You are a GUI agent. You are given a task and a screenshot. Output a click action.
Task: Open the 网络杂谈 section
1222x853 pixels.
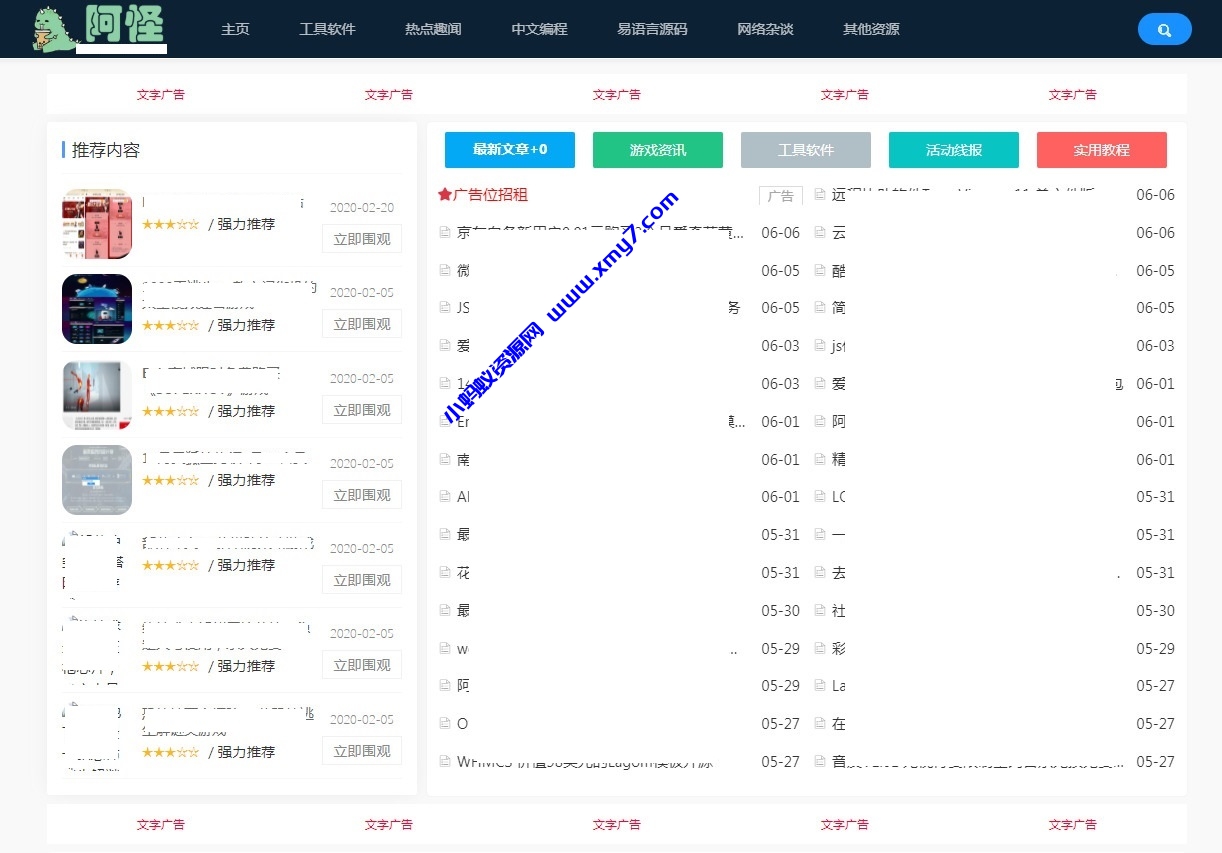[765, 29]
